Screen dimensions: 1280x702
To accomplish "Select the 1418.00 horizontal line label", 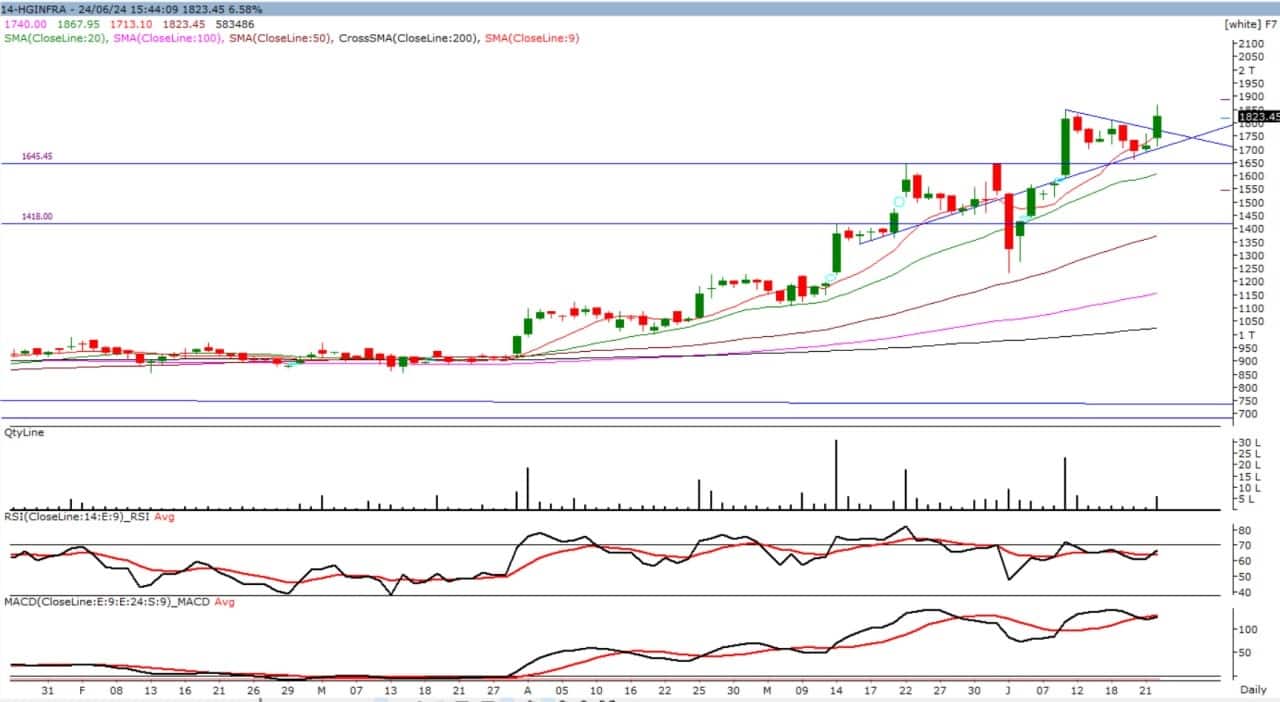I will (37, 216).
